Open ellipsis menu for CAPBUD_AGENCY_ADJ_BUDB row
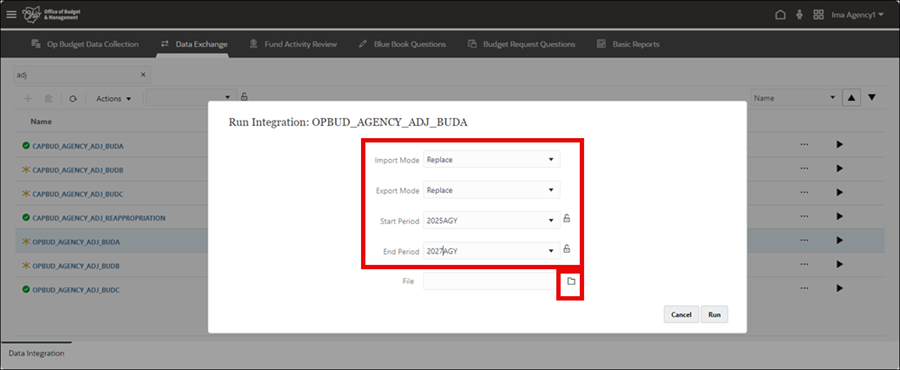This screenshot has width=900, height=370. click(x=804, y=169)
